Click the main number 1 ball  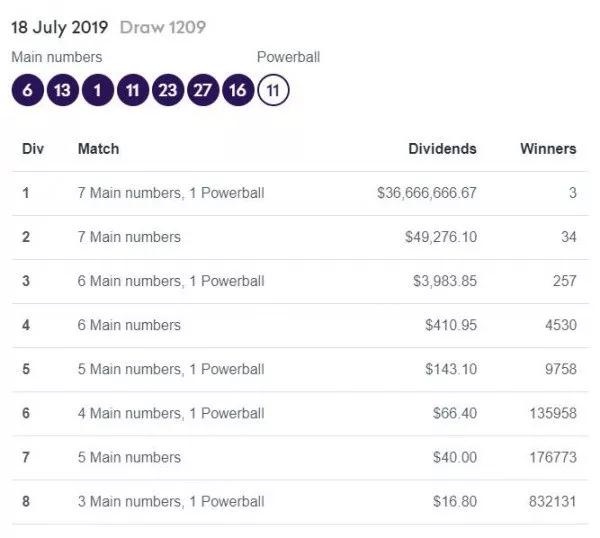(x=97, y=91)
